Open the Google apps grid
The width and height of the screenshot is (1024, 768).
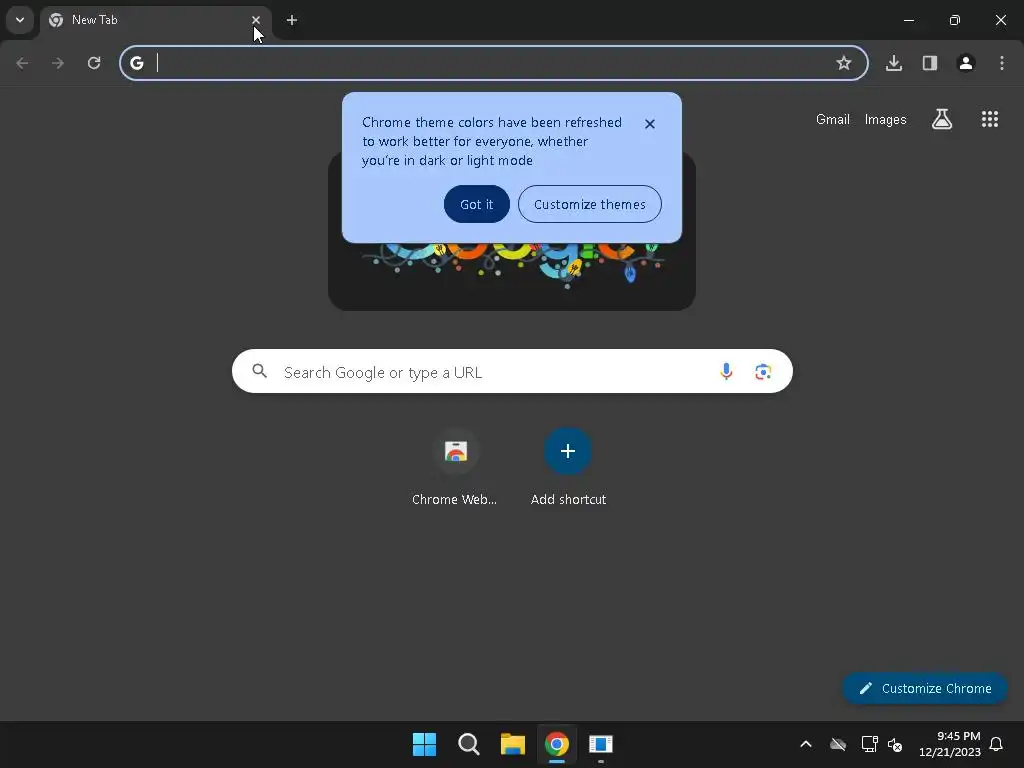click(990, 119)
